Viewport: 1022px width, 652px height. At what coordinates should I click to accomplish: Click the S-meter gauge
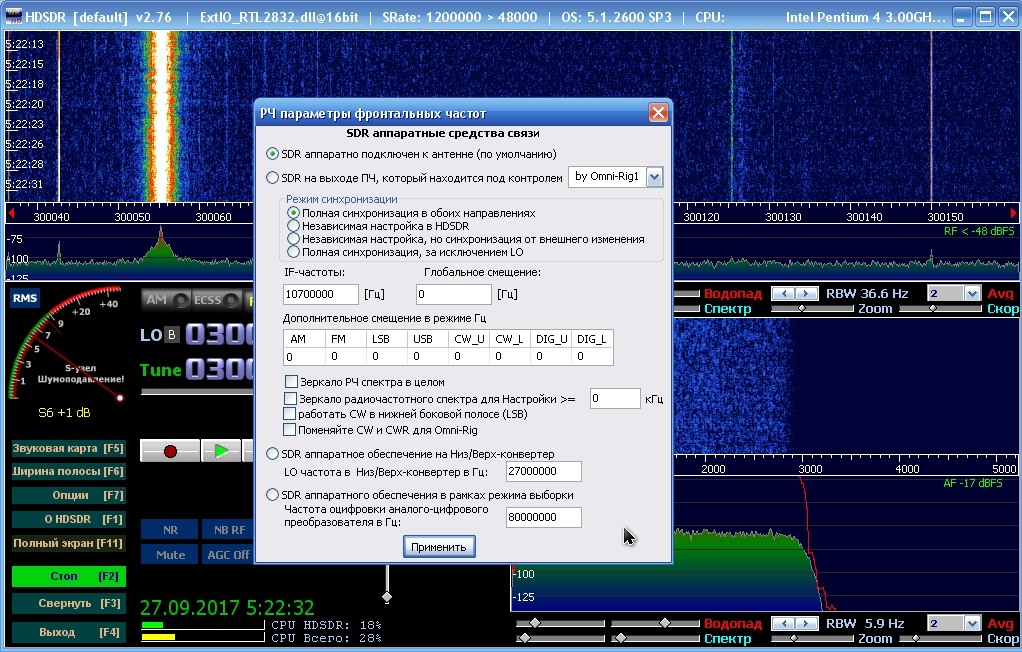(66, 344)
